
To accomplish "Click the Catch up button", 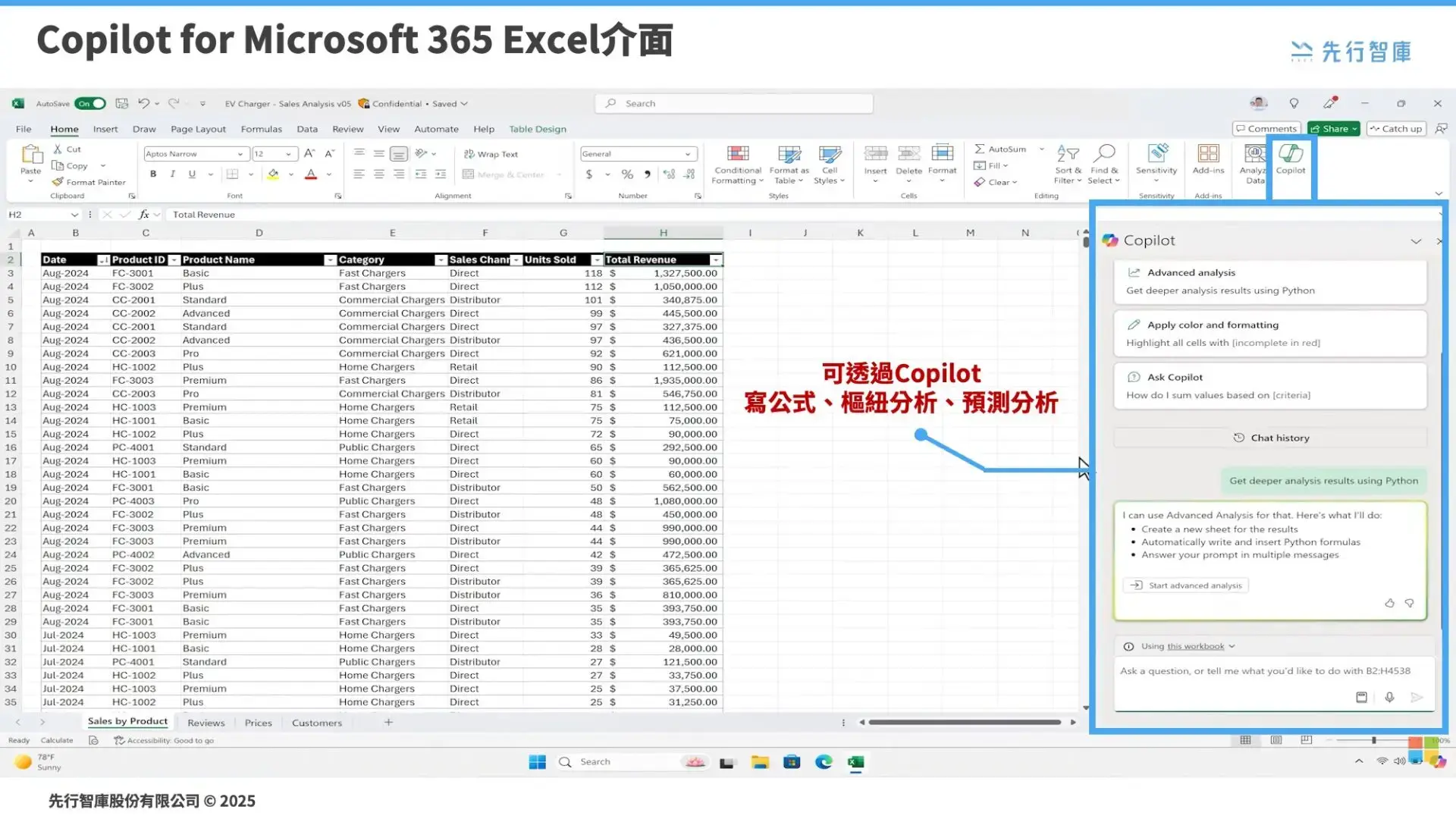I will click(1396, 129).
